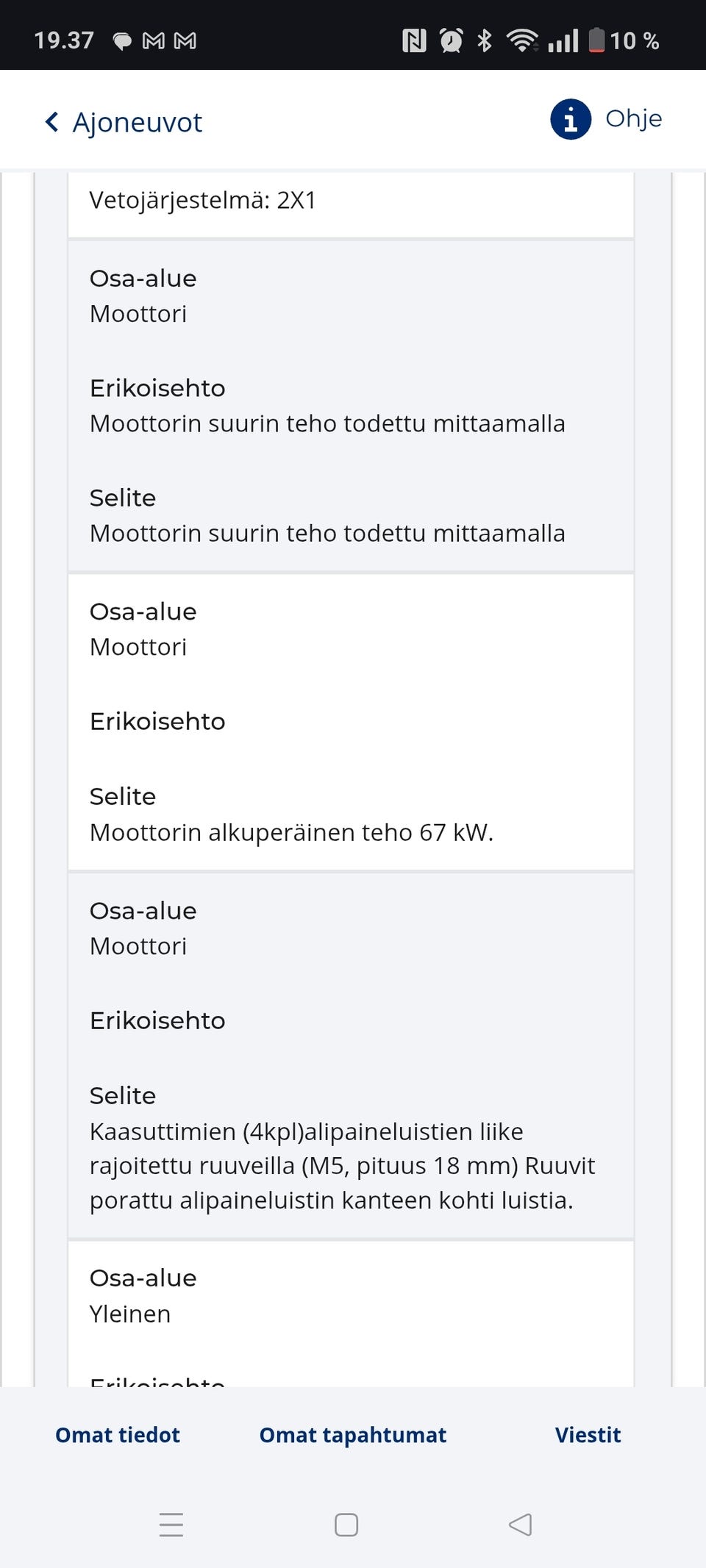
Task: Open the Omat tapahtumat tab
Action: point(352,1434)
